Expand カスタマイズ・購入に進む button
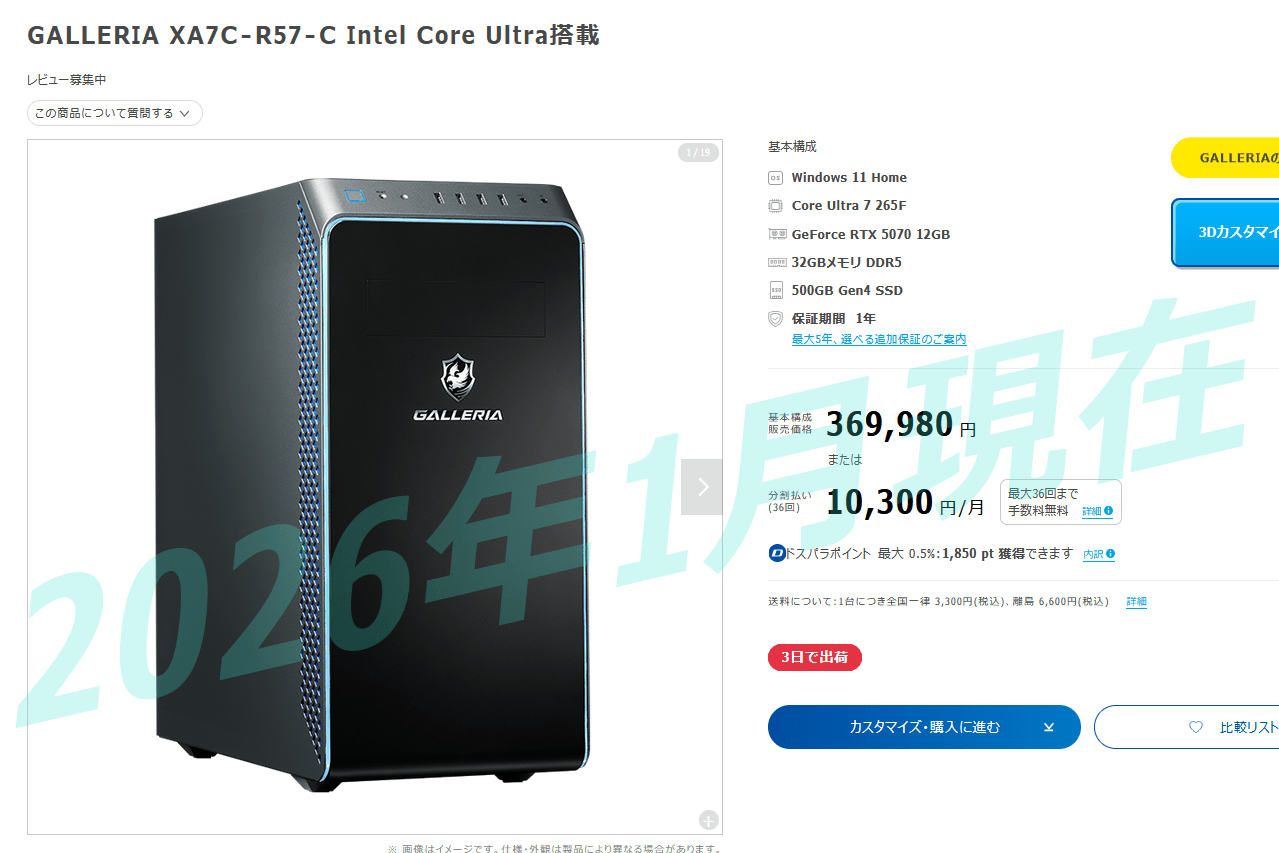 pyautogui.click(x=924, y=727)
